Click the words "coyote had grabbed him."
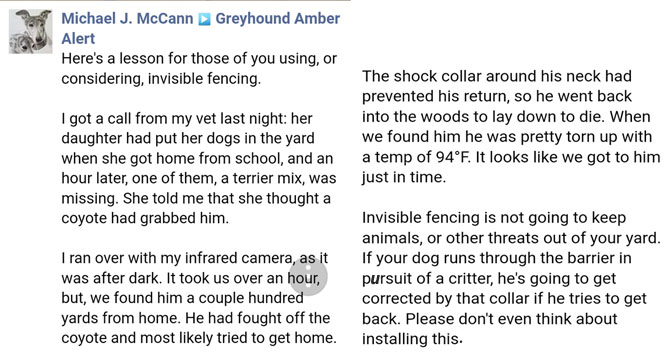 point(145,218)
